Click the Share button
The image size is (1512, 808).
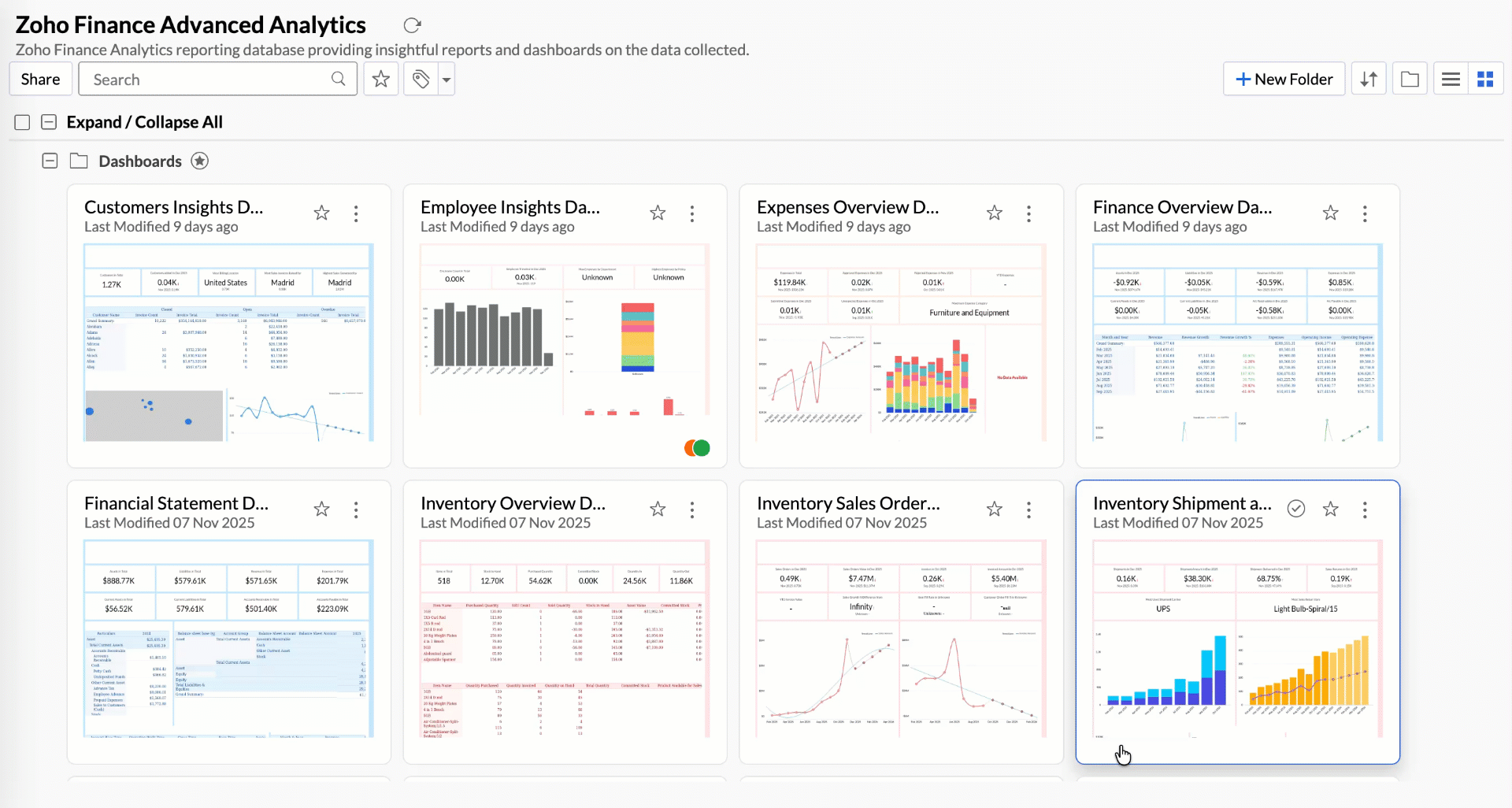click(x=41, y=80)
